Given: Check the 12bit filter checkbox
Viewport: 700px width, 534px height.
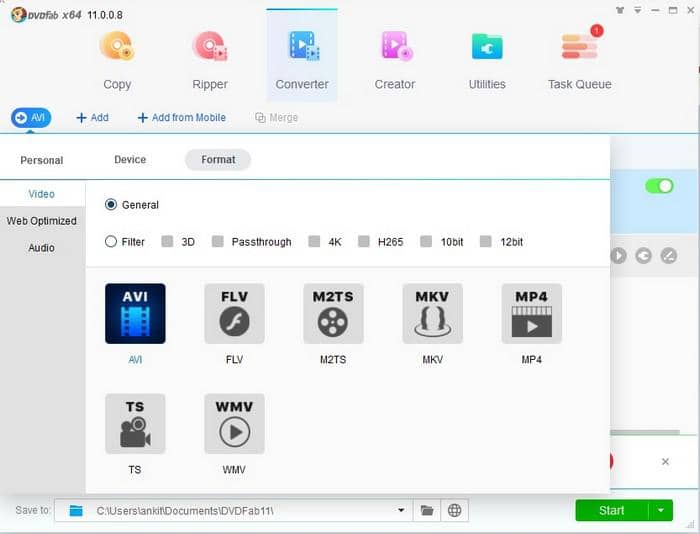Looking at the screenshot, I should pos(485,242).
